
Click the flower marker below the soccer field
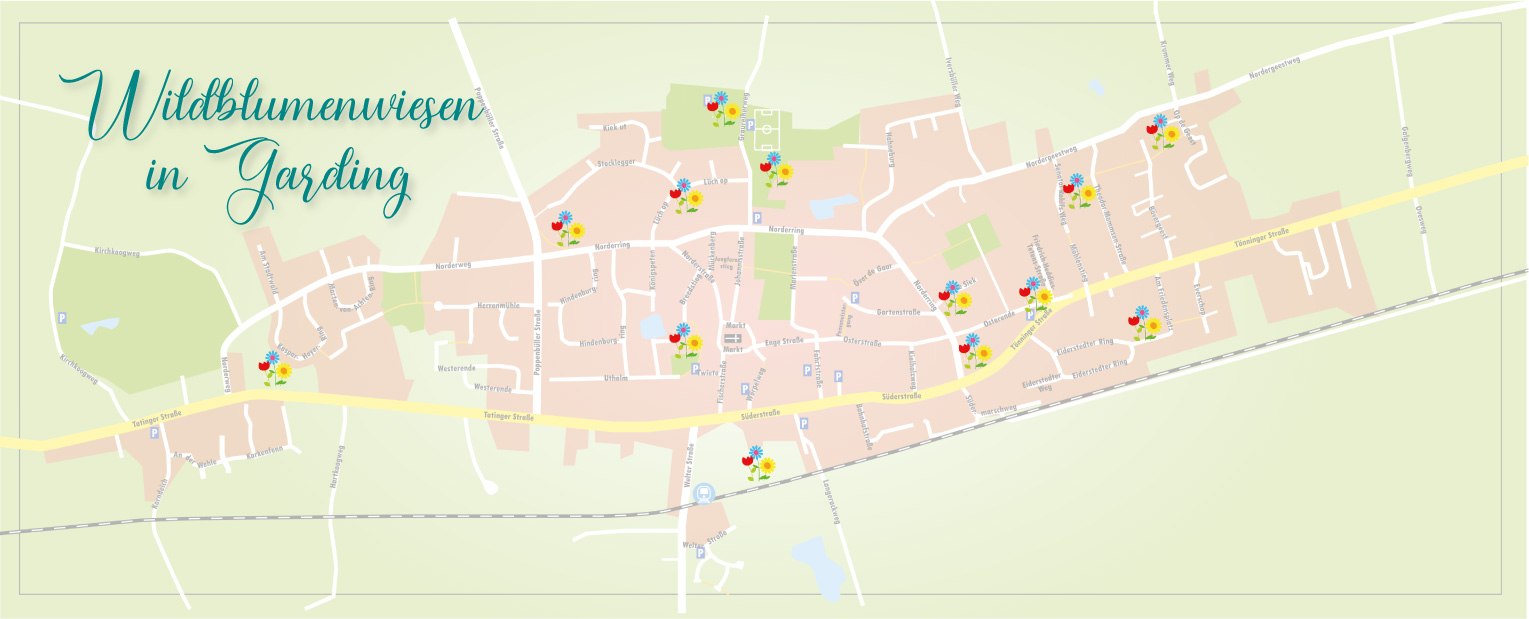[775, 170]
